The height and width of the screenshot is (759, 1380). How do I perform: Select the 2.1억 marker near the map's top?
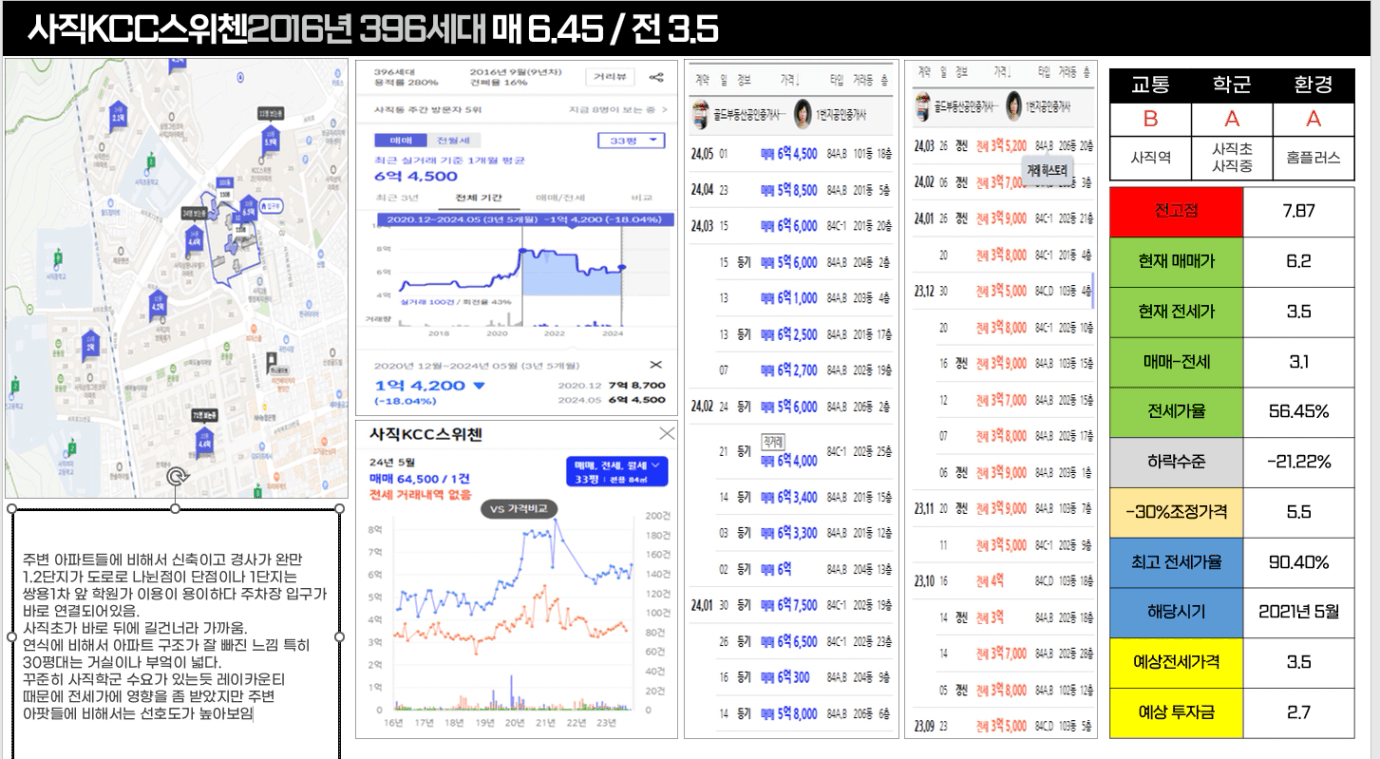[118, 117]
